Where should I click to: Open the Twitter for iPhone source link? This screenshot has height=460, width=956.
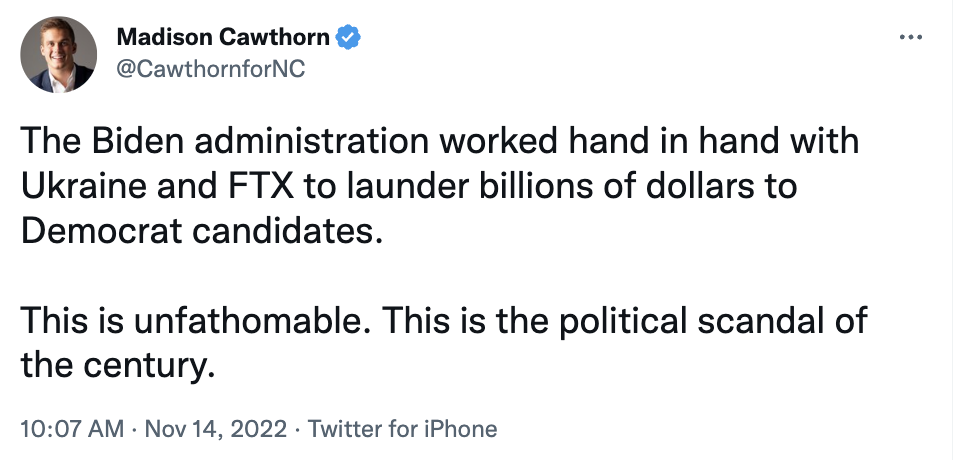click(402, 429)
